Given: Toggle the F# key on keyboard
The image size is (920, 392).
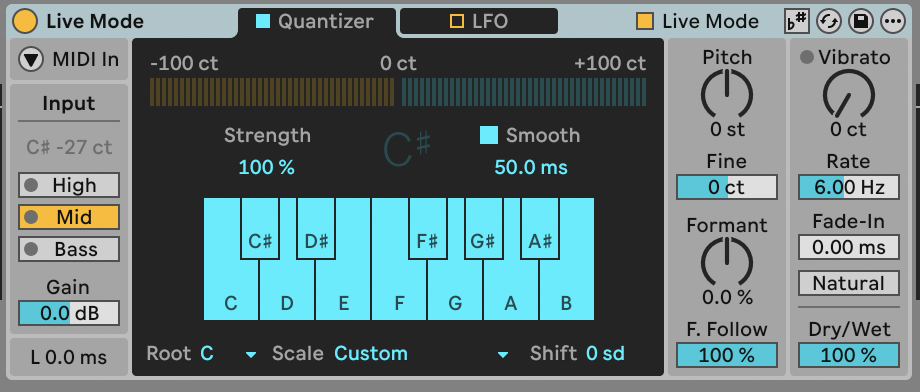Looking at the screenshot, I should [428, 229].
